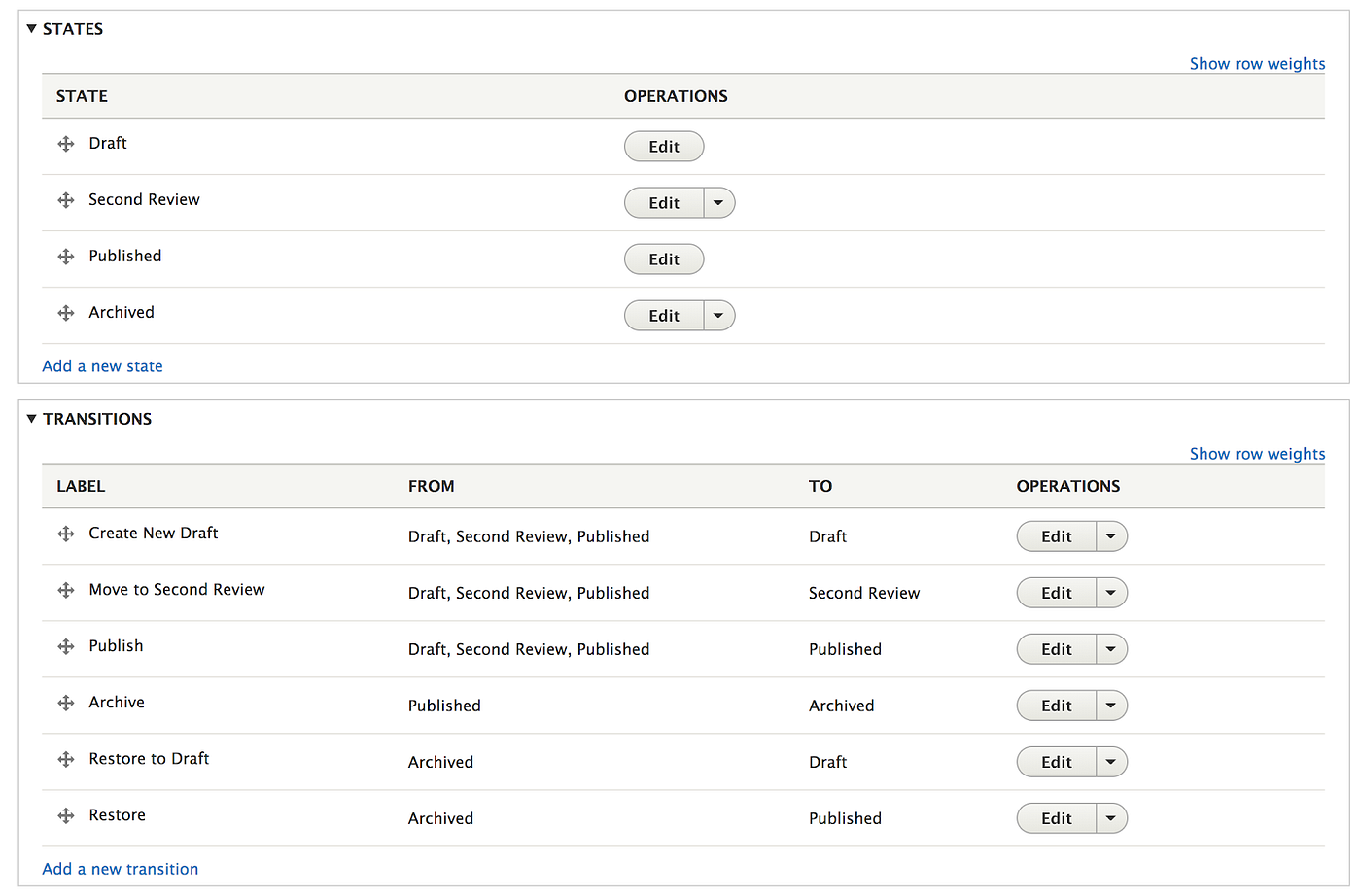Open dropdown arrow for Second Review state operations
The image size is (1361, 896).
pos(718,203)
